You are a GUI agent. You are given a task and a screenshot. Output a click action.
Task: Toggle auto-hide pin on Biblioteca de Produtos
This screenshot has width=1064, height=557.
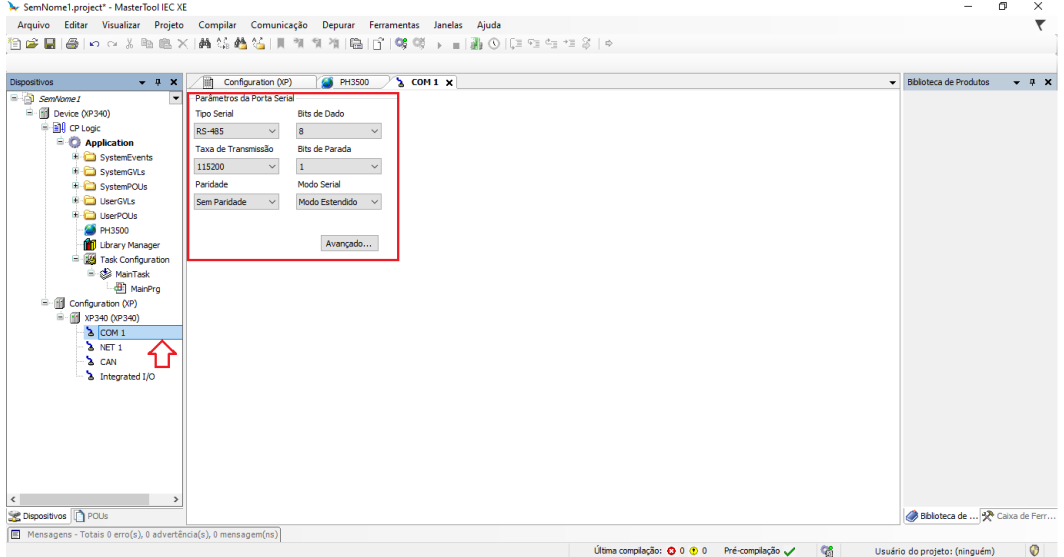tap(1032, 82)
